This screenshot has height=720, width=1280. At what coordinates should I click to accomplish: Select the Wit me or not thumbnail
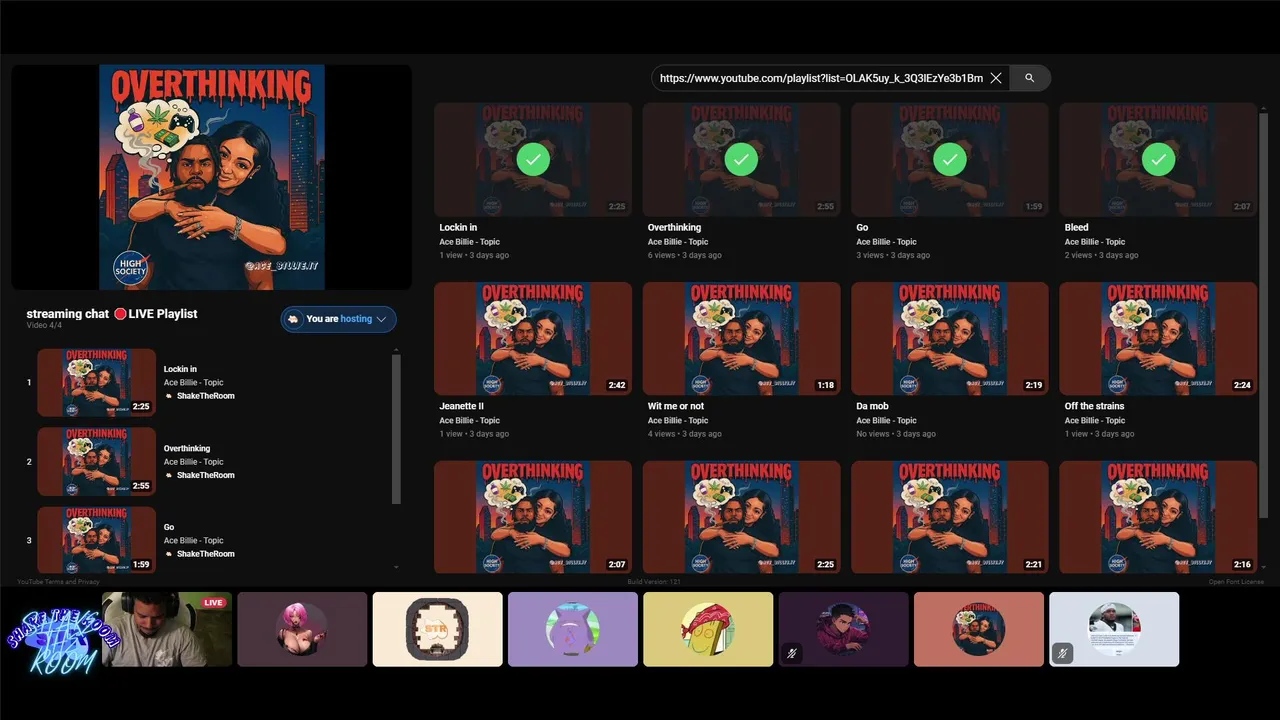click(x=741, y=338)
